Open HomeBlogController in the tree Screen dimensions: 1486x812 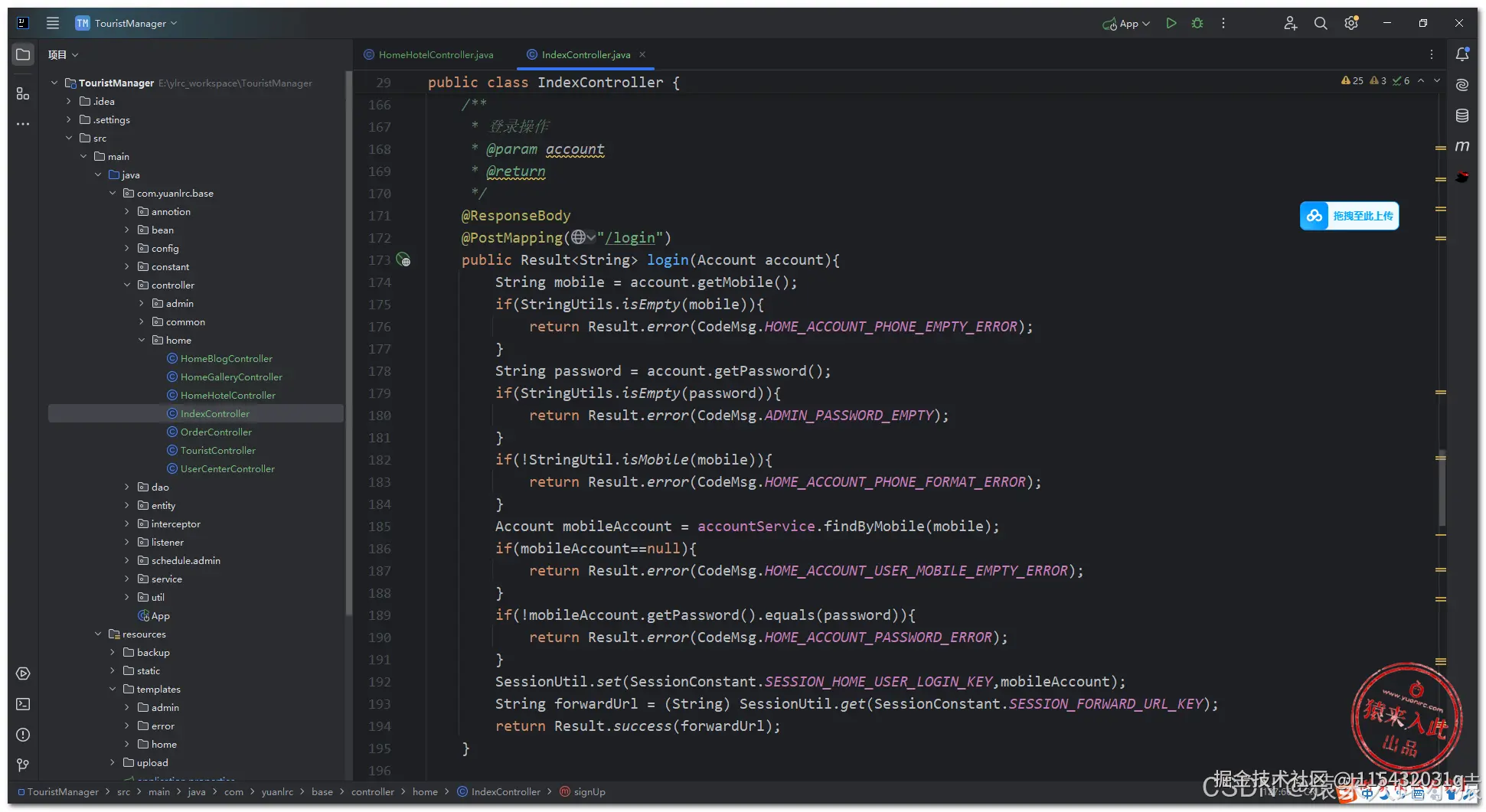[x=227, y=358]
